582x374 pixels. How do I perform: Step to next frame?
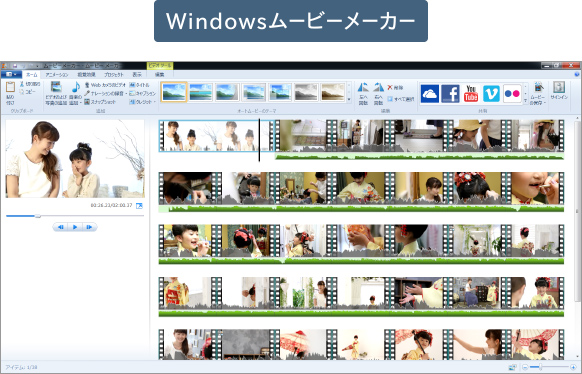(x=89, y=227)
